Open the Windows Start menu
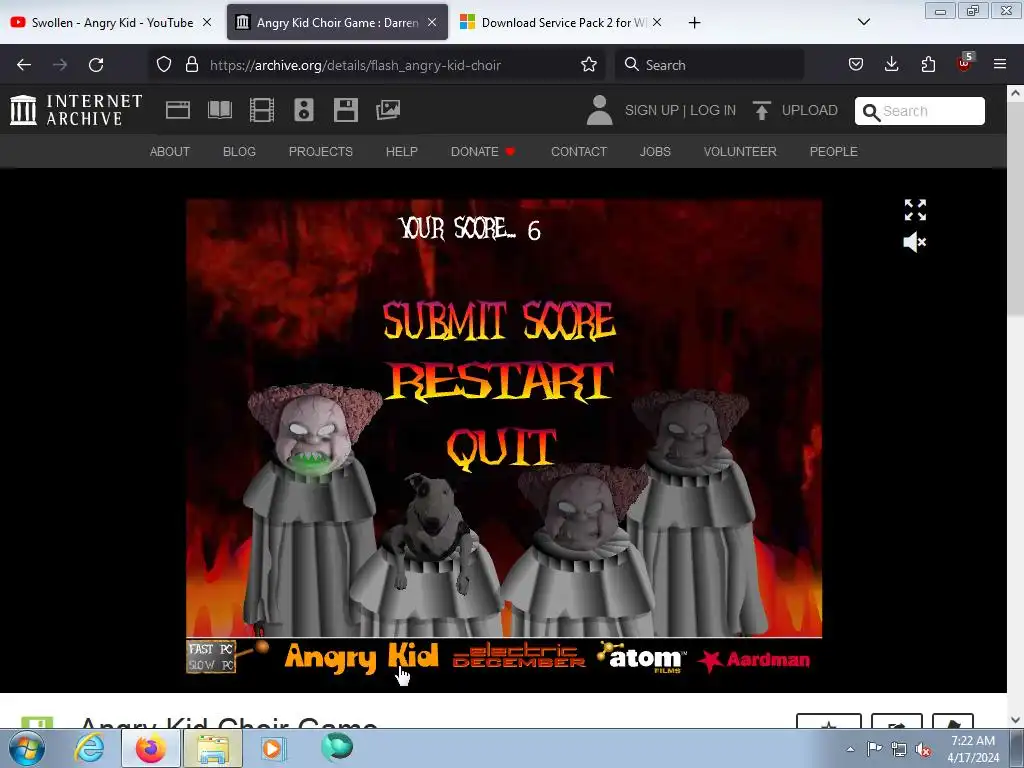Image resolution: width=1024 pixels, height=768 pixels. coord(27,748)
